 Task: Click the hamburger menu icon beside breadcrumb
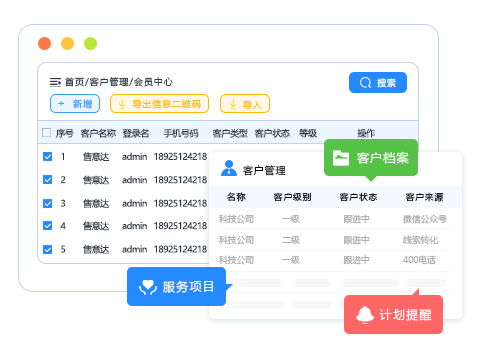55,82
